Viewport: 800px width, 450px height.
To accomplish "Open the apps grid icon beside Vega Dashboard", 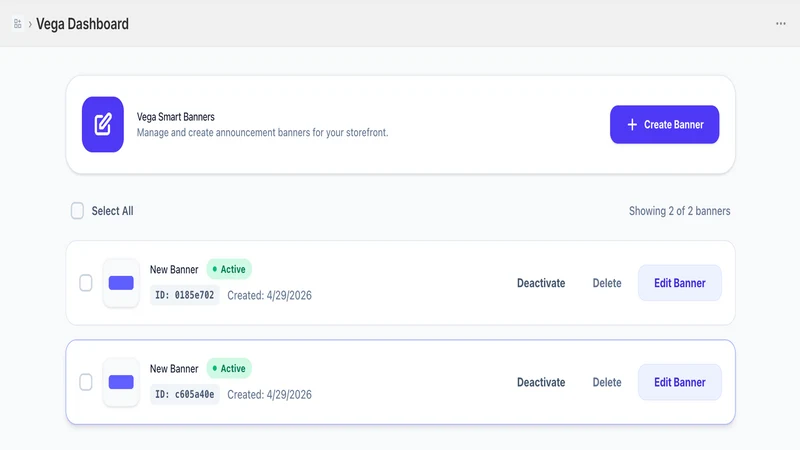I will 18,24.
